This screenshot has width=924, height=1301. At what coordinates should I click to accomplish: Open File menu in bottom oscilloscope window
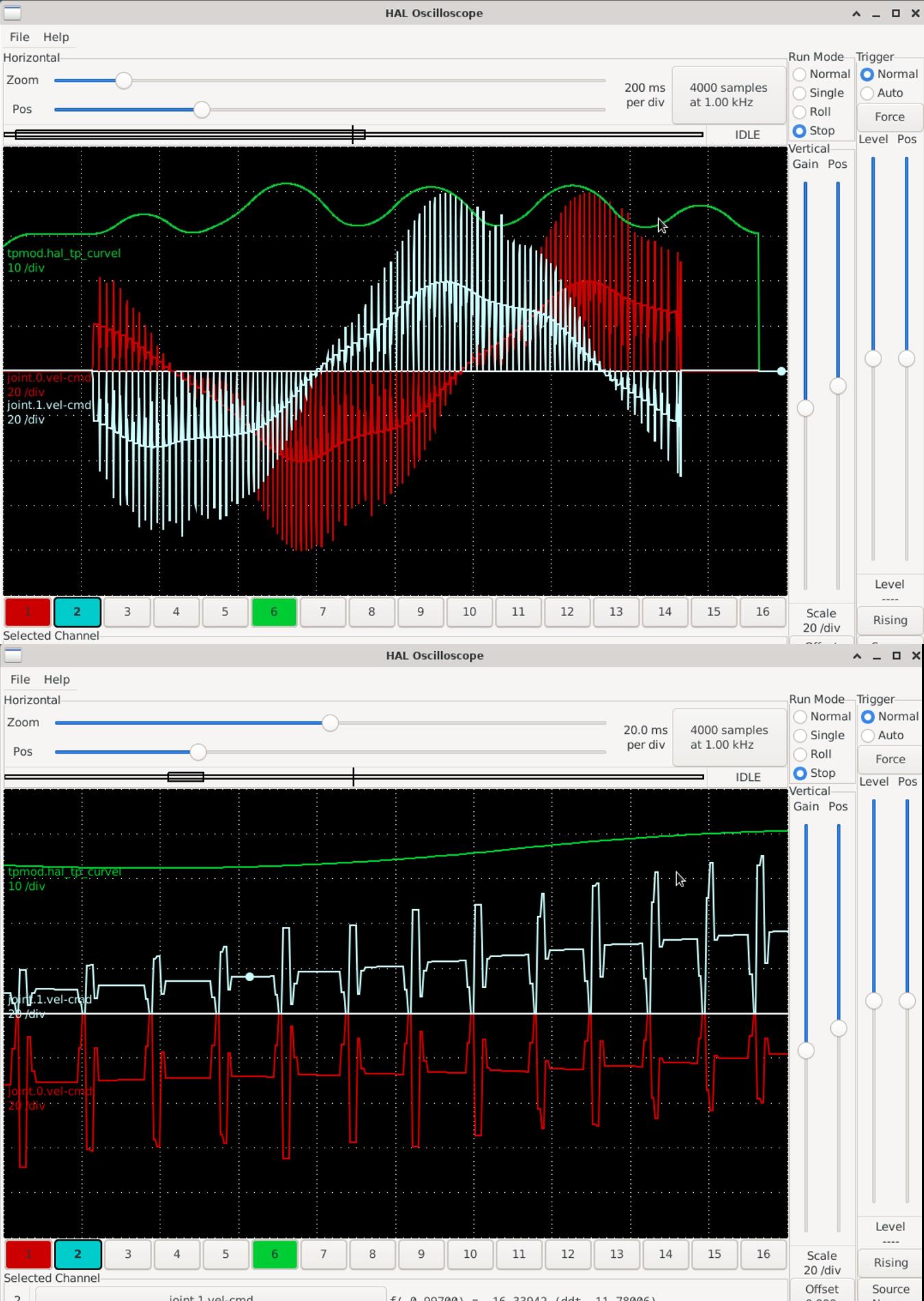coord(20,680)
